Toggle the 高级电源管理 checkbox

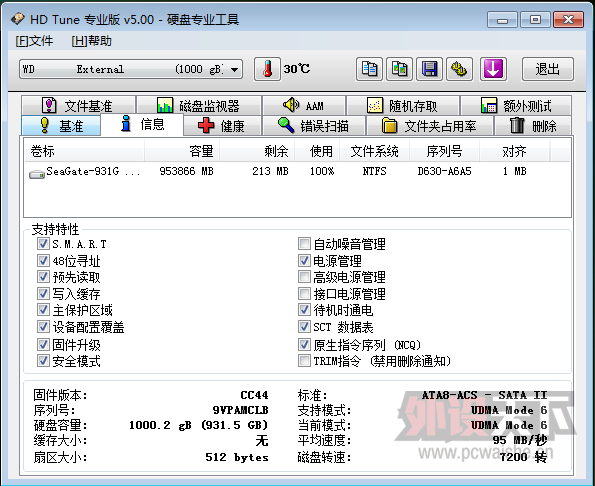click(x=304, y=277)
